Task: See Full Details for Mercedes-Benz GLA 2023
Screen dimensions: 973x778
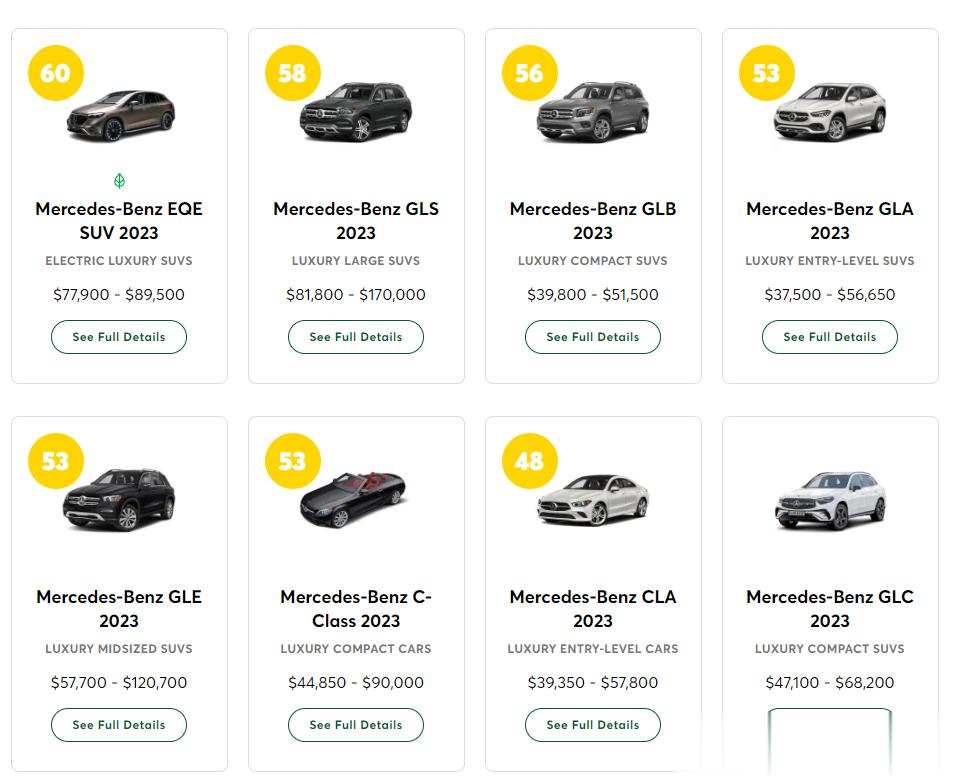Action: pos(830,337)
